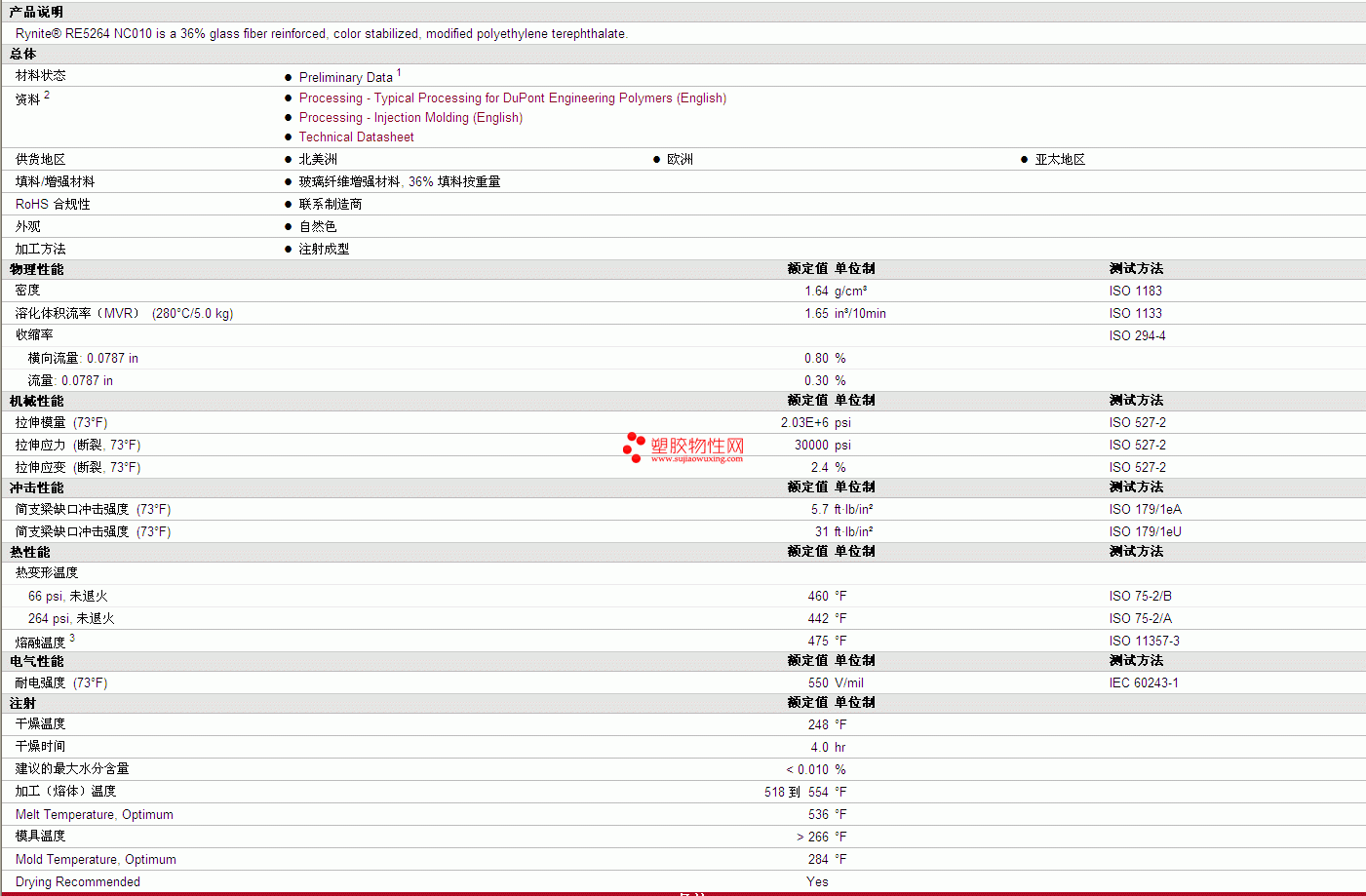
Task: Click the Drying Recommended row label
Action: 78,882
